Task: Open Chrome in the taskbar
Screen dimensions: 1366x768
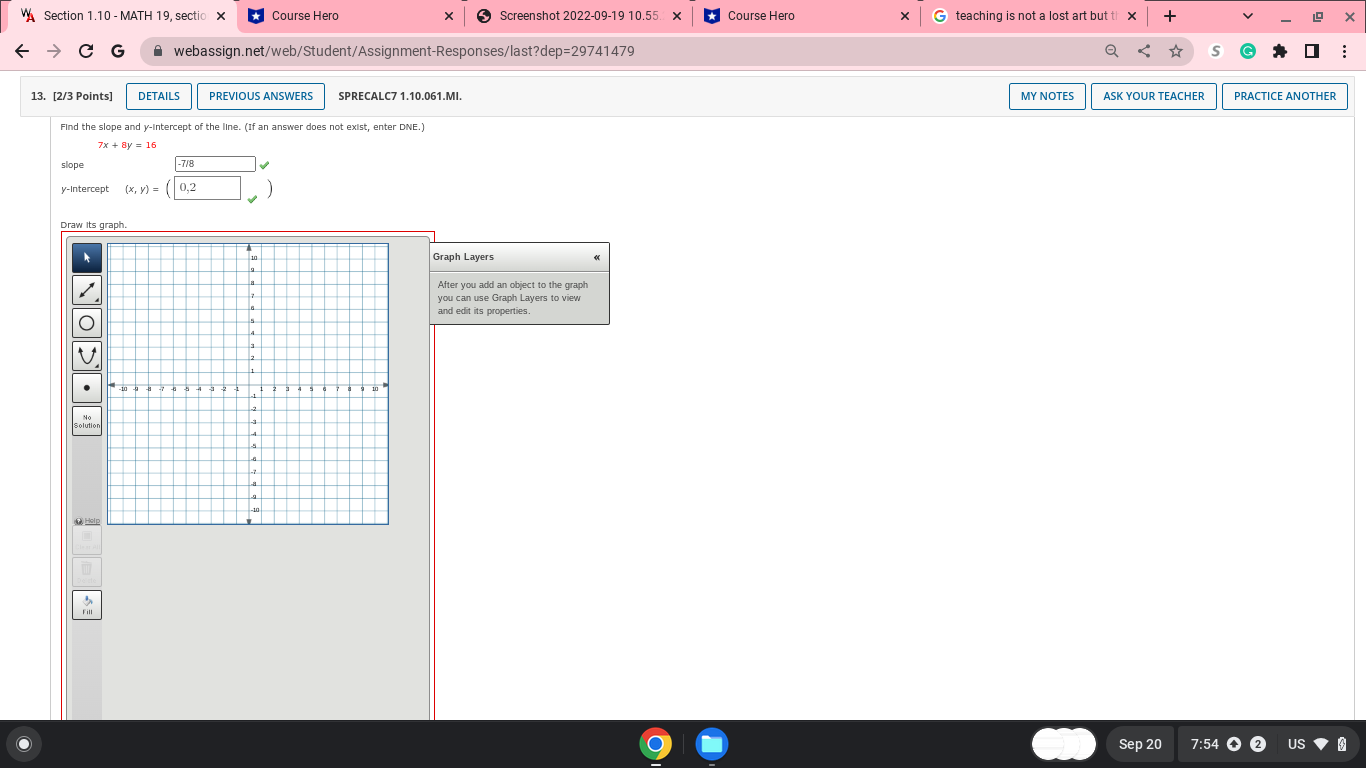Action: click(655, 744)
